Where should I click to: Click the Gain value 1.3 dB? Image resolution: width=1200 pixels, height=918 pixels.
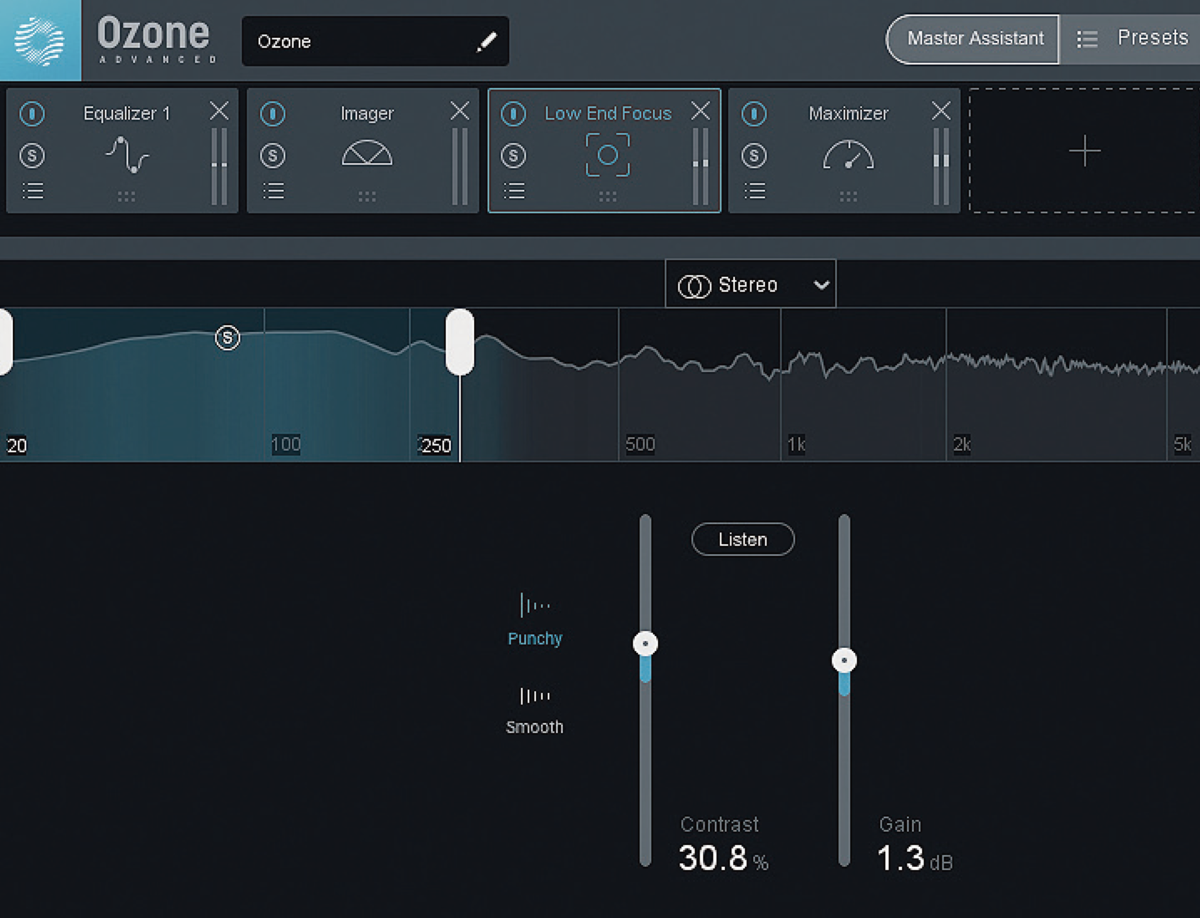(915, 858)
